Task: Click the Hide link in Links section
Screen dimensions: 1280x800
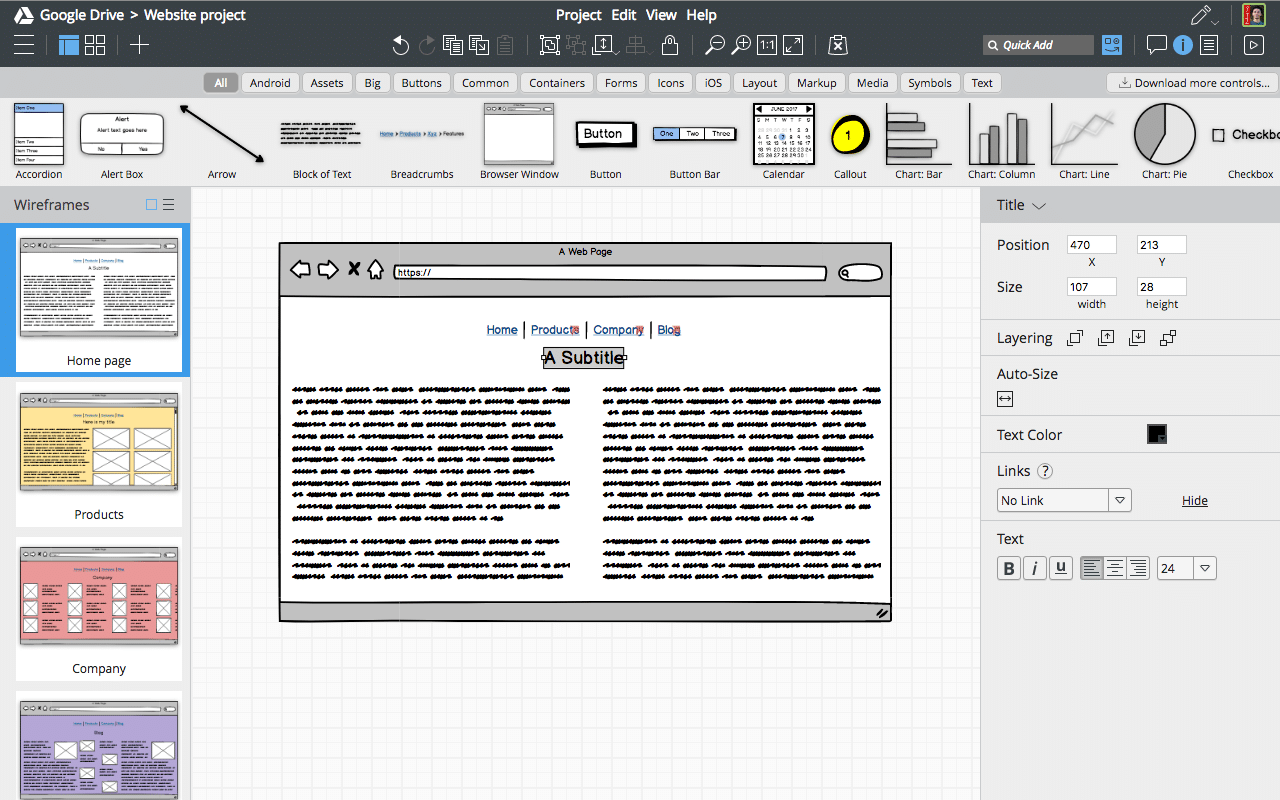Action: click(1194, 500)
